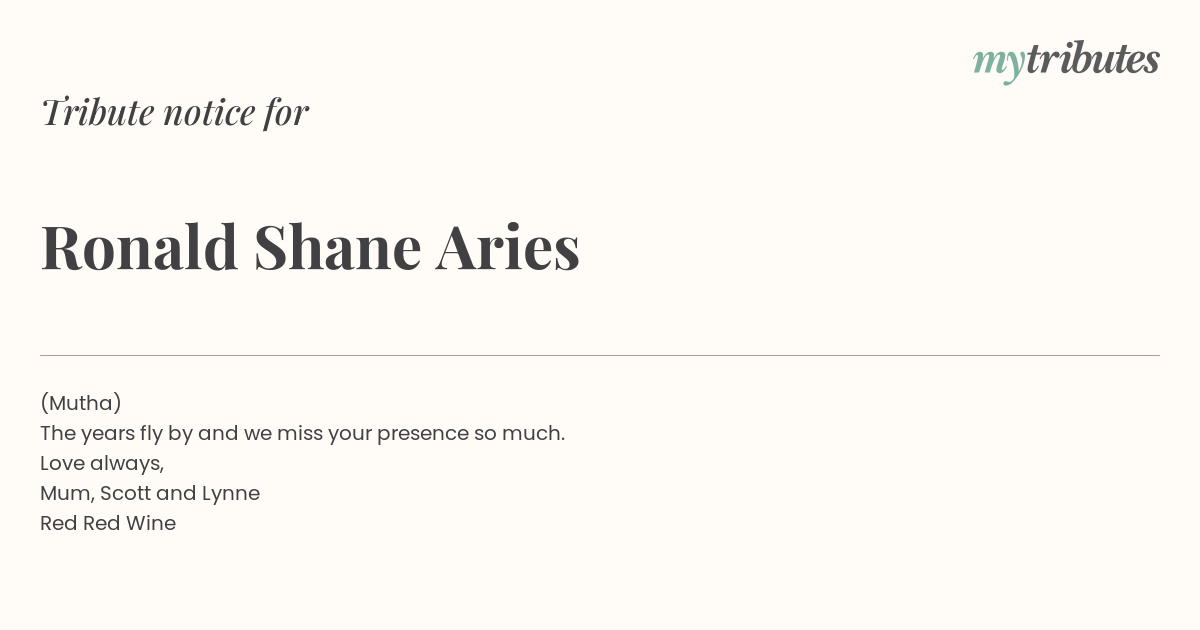
Task: Click the "The years fly by" sentence
Action: click(x=302, y=433)
